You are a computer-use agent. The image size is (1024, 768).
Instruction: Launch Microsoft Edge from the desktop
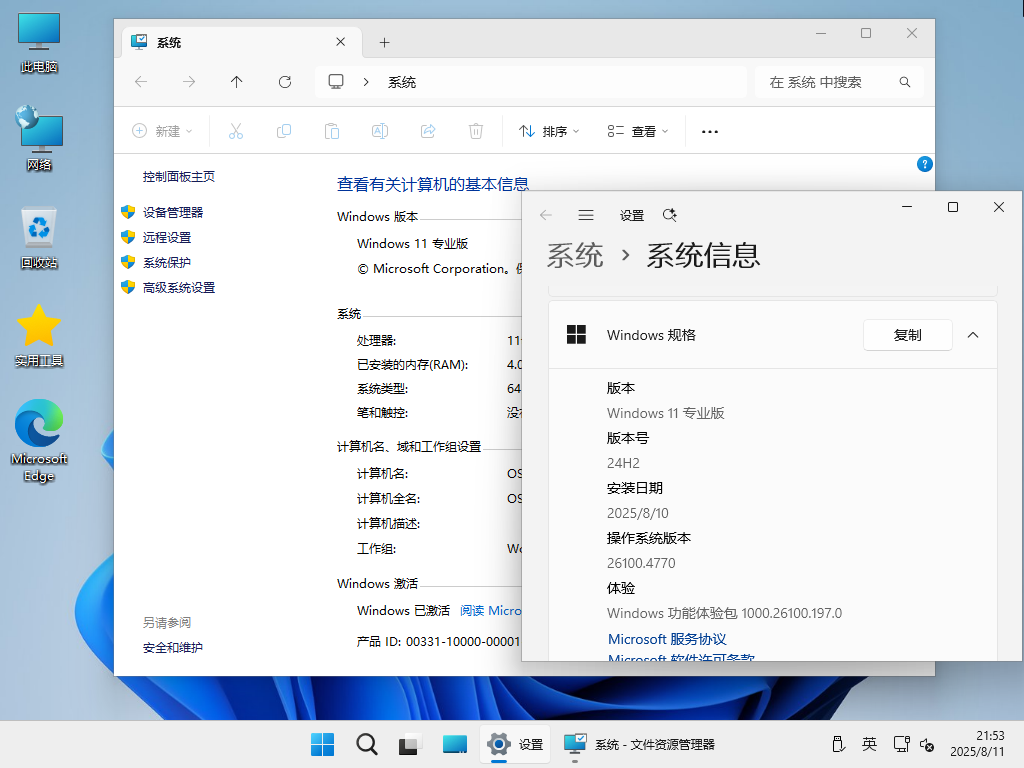39,441
